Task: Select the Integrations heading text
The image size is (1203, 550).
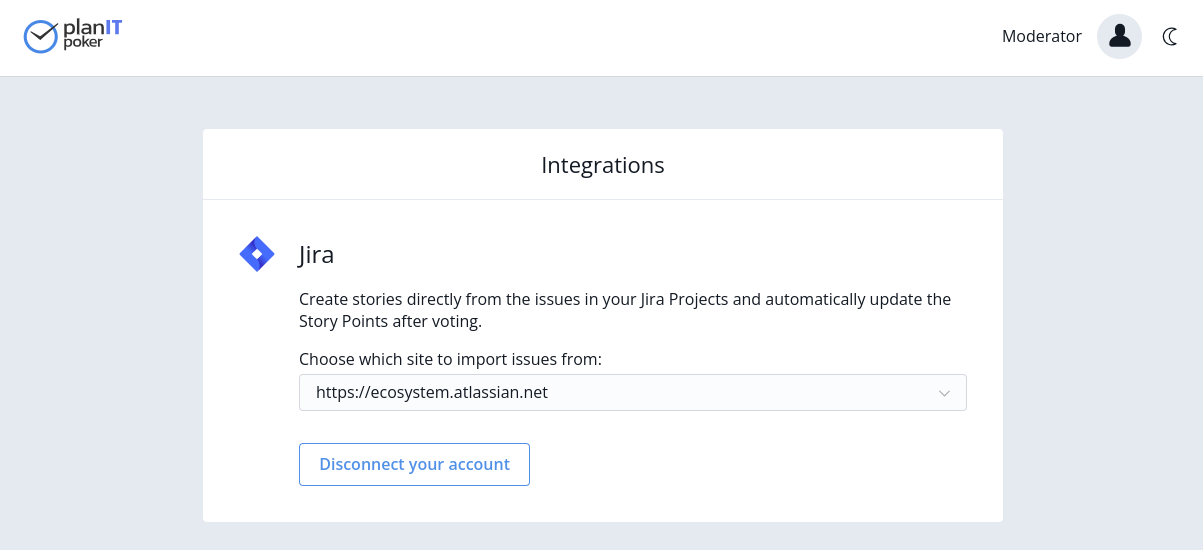Action: click(603, 165)
